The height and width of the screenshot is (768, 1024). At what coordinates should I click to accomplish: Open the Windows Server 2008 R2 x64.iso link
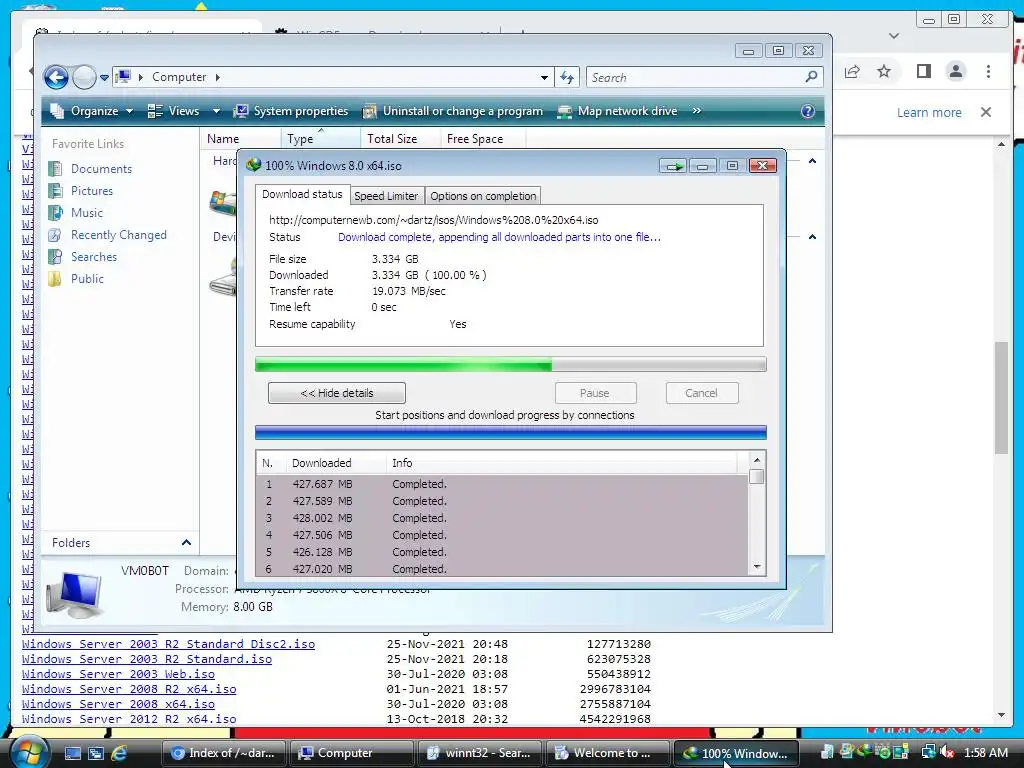click(129, 689)
